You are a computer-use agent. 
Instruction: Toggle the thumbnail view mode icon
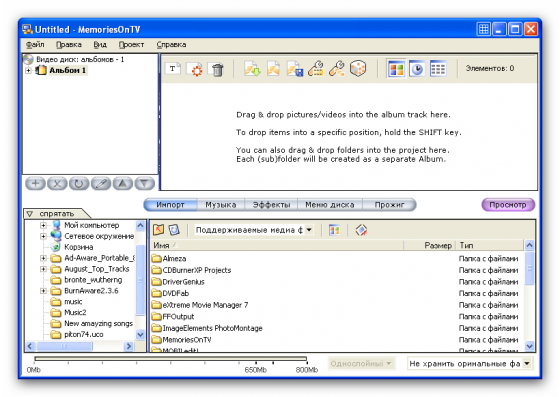tap(396, 69)
